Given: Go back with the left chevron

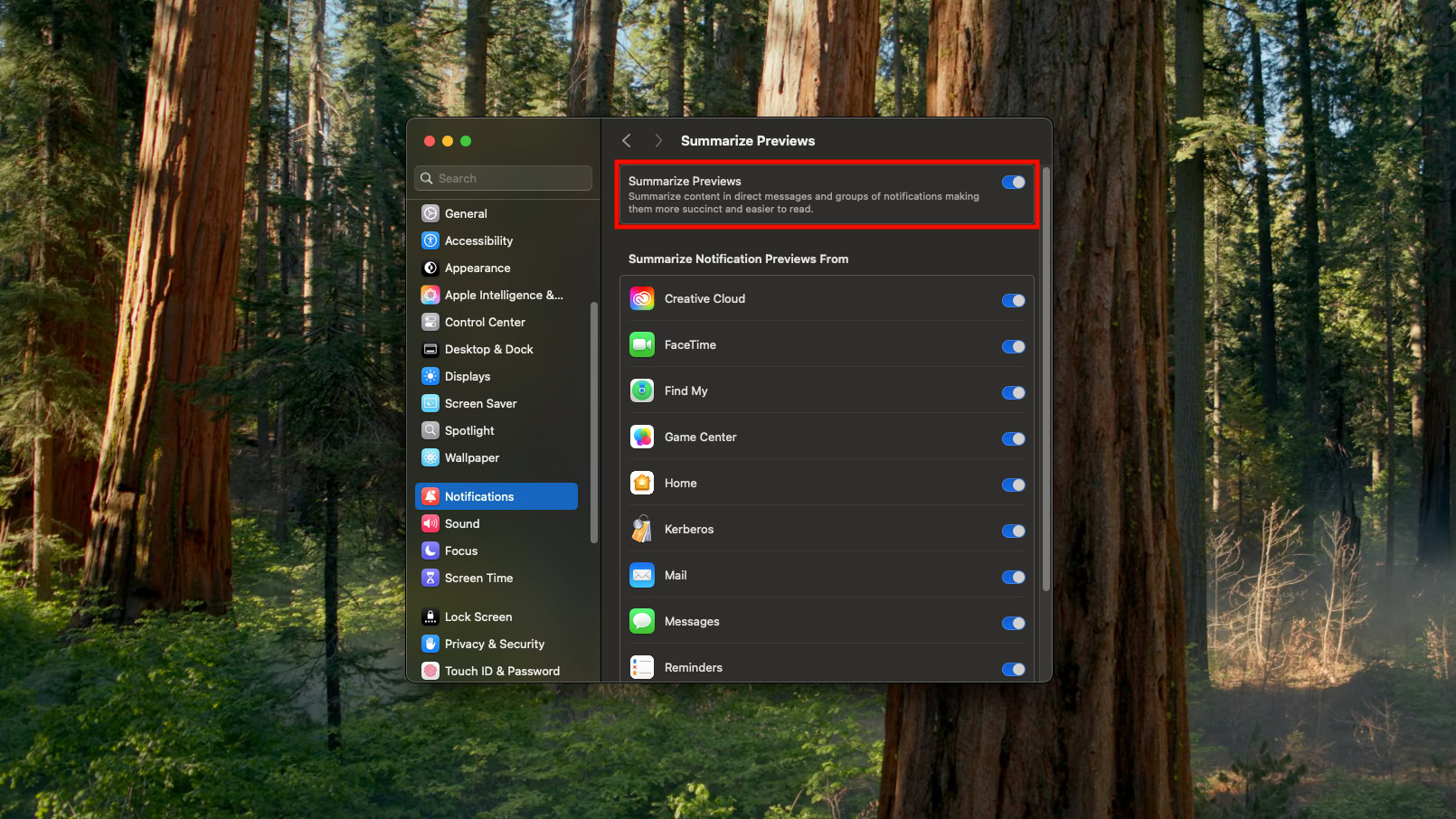Looking at the screenshot, I should point(627,140).
